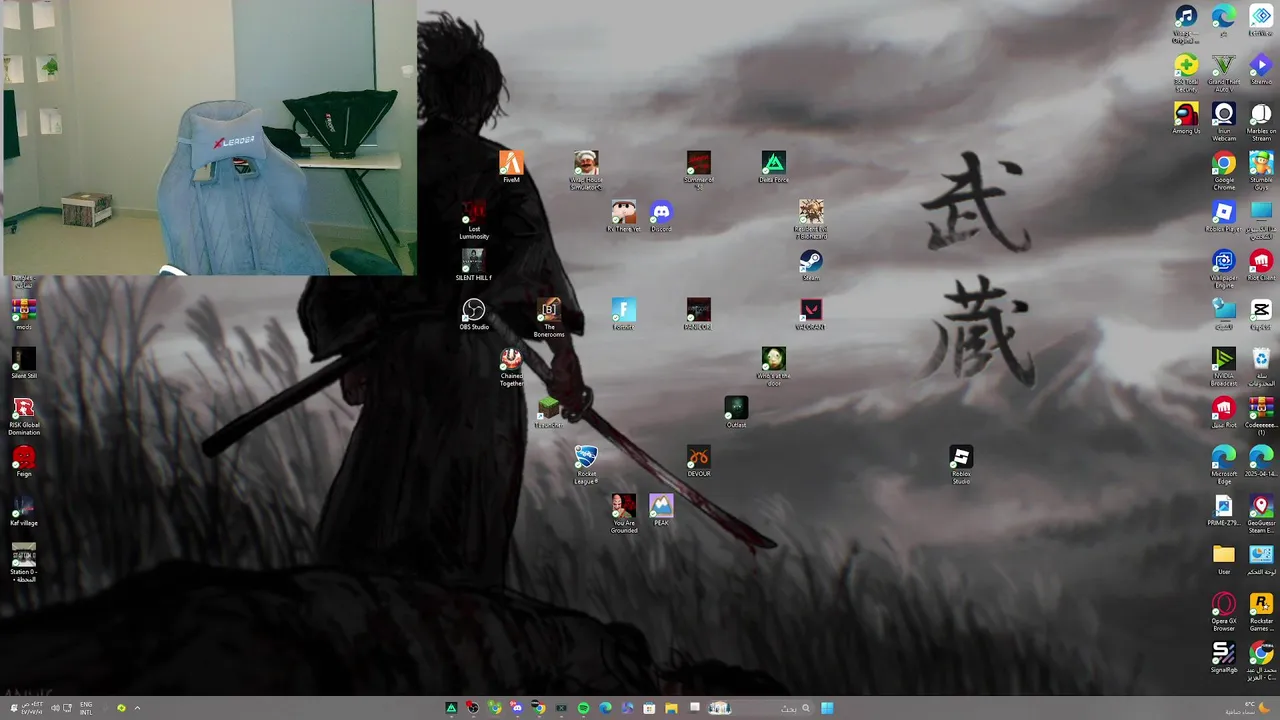Open the Recycle Bin icon
Screen dimensions: 1280x720
(1261, 367)
